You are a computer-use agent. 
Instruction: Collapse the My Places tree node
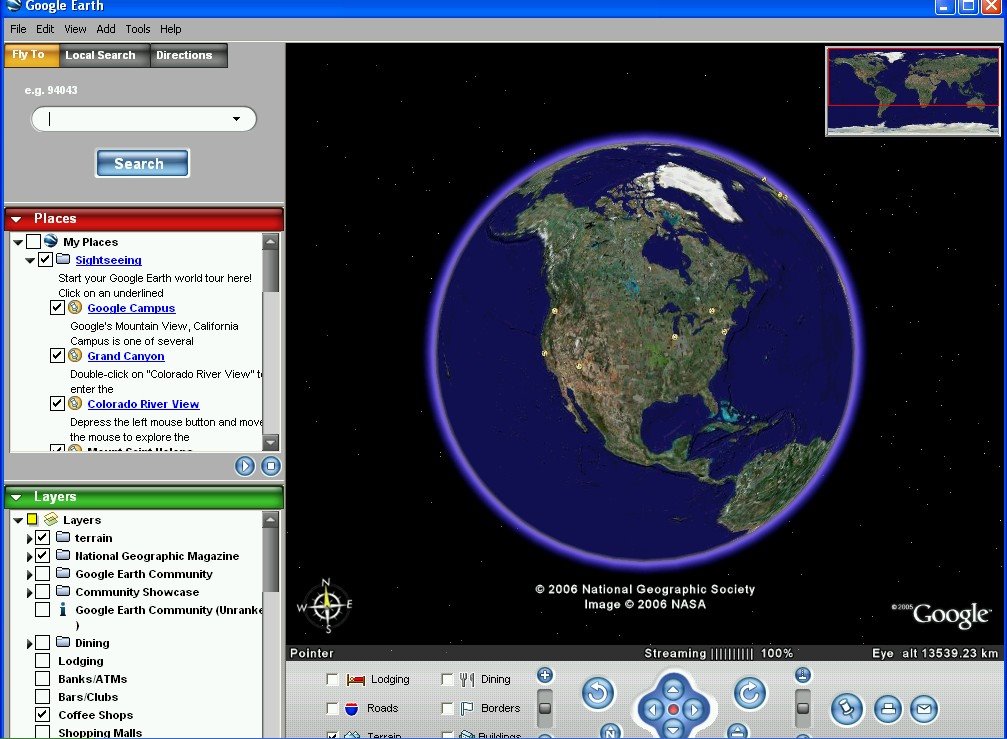18,242
